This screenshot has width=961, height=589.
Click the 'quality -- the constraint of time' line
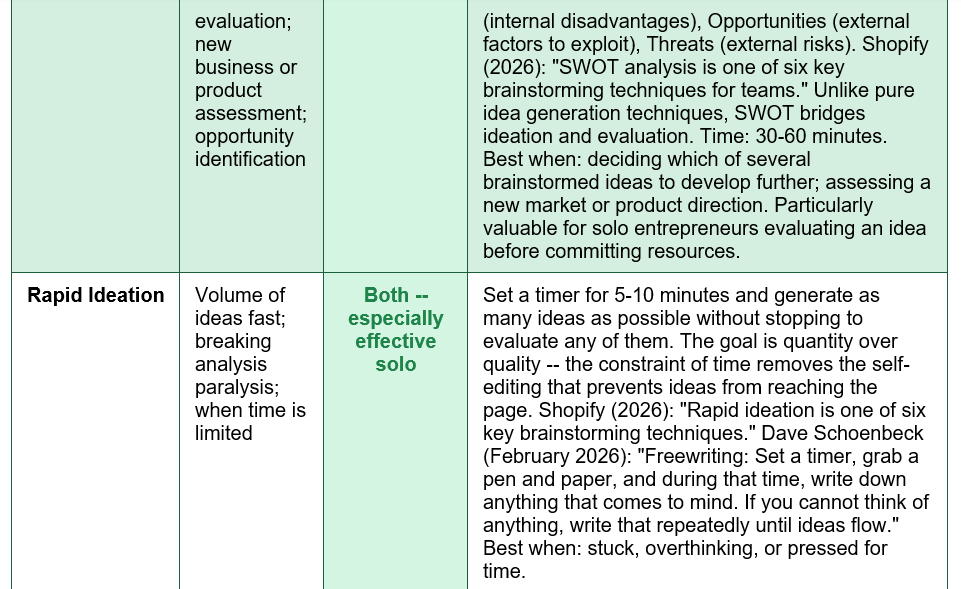point(696,365)
